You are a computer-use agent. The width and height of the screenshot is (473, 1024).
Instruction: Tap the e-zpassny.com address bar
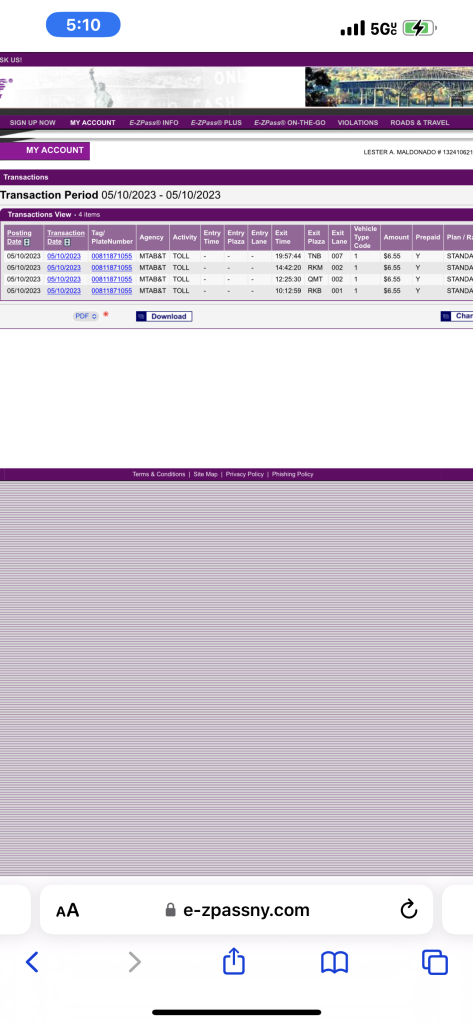[236, 910]
